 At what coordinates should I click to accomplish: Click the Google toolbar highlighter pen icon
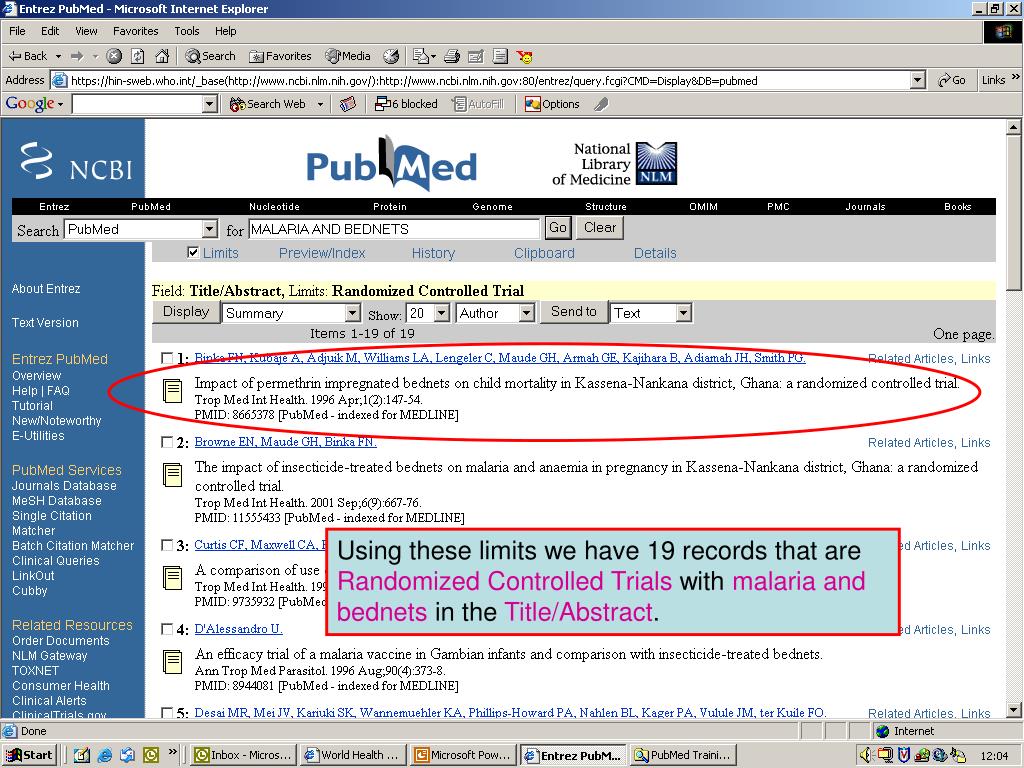pyautogui.click(x=601, y=104)
